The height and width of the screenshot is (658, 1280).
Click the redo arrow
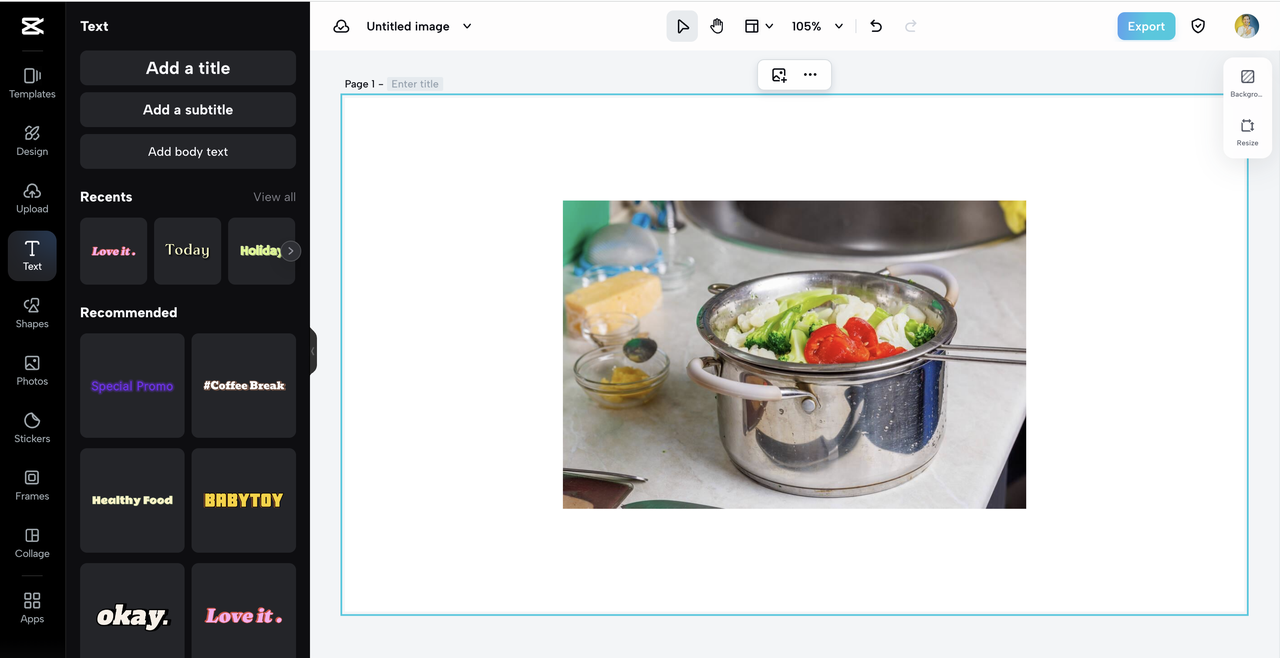click(x=910, y=26)
